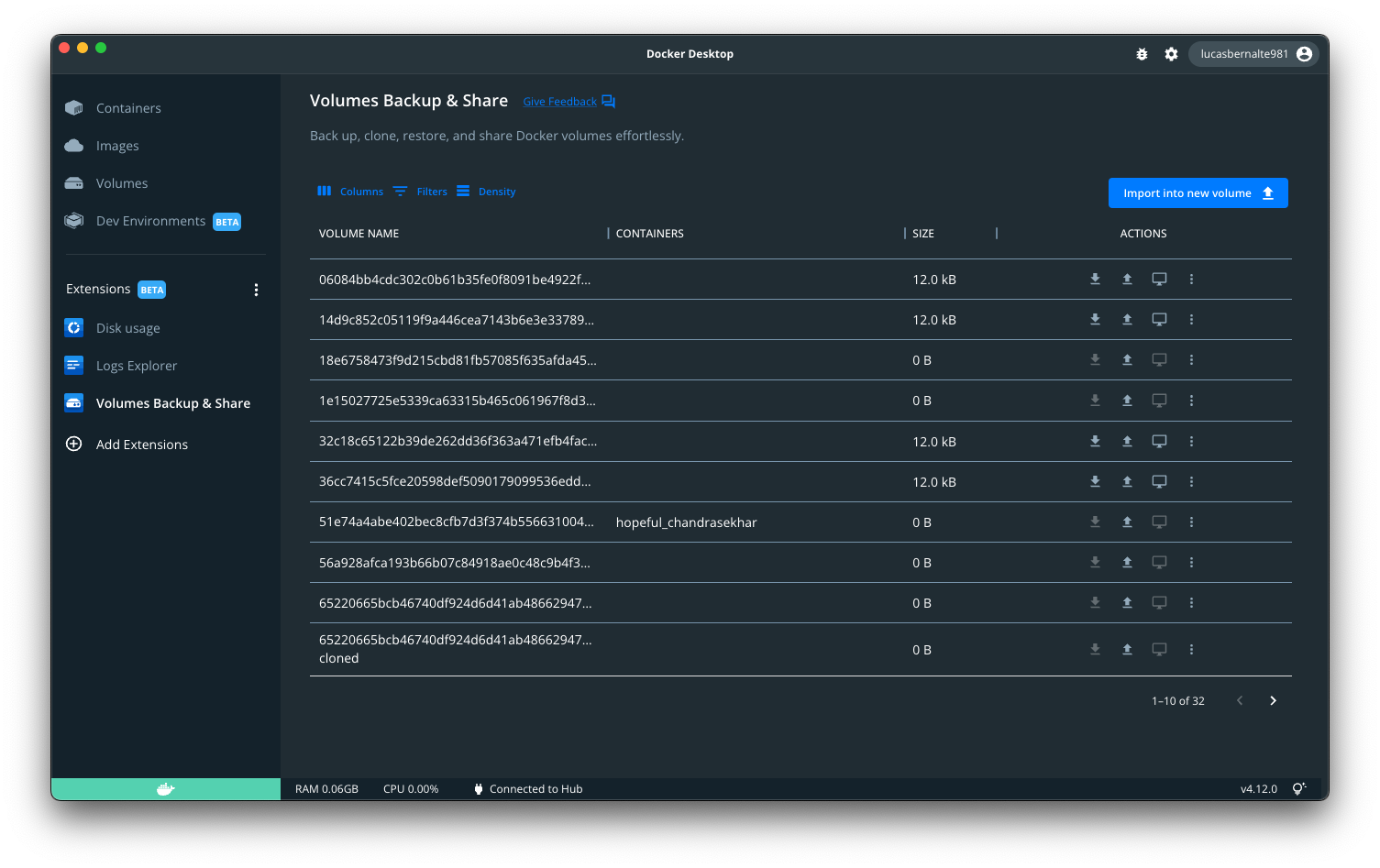Open more options for hopeful_chandrasekhar volume row
The image size is (1380, 868).
(1191, 522)
